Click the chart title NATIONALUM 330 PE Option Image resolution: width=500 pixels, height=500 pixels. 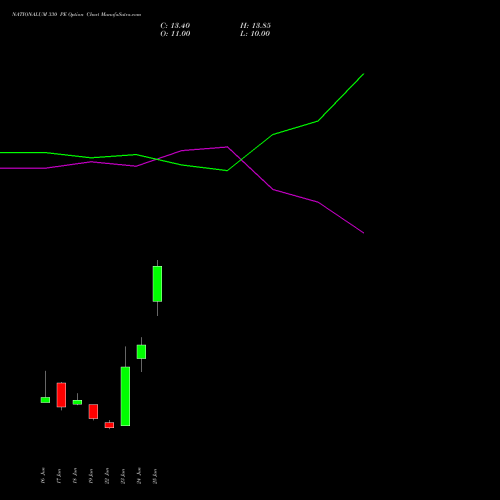(x=48, y=15)
